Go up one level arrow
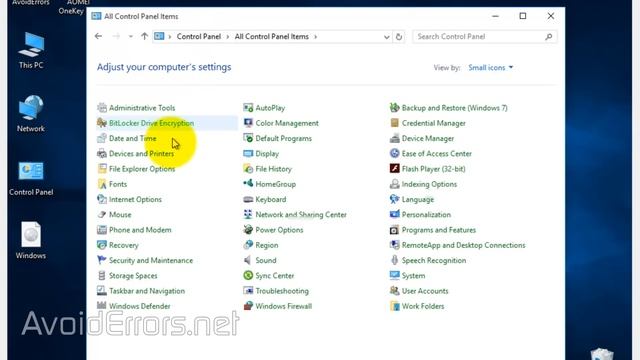640x360 pixels. pyautogui.click(x=144, y=36)
